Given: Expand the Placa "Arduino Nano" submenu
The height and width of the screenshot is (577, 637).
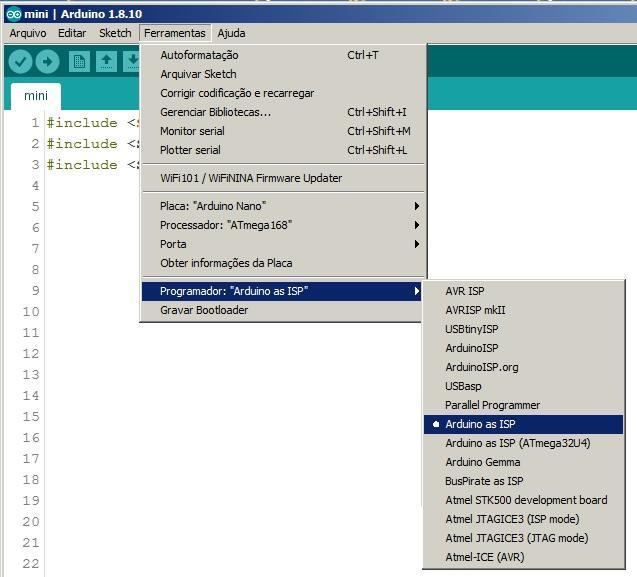Looking at the screenshot, I should click(x=281, y=206).
